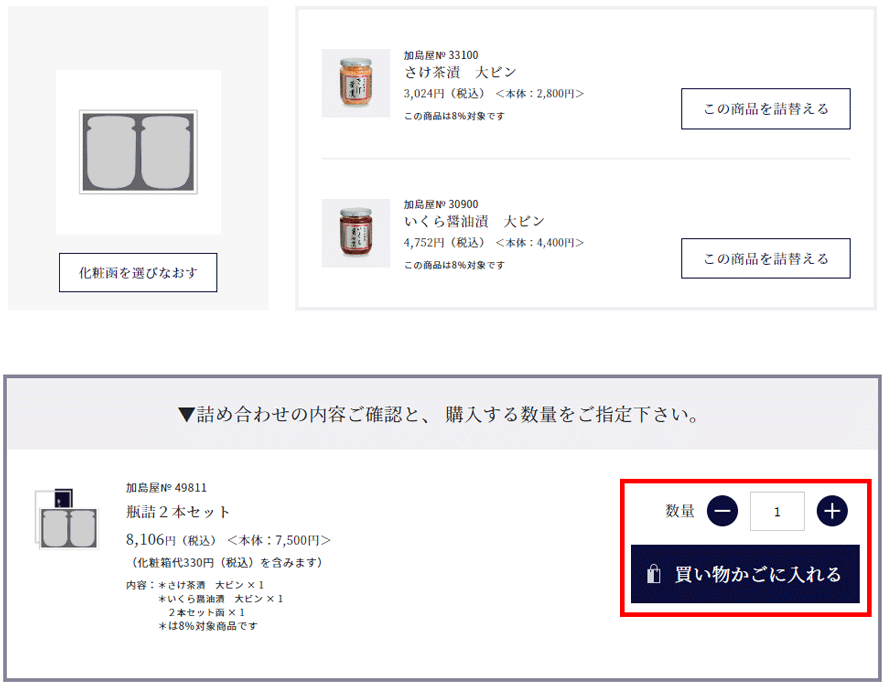Add set with 買い物かごに入れる button
Image resolution: width=884 pixels, height=686 pixels.
(x=745, y=574)
